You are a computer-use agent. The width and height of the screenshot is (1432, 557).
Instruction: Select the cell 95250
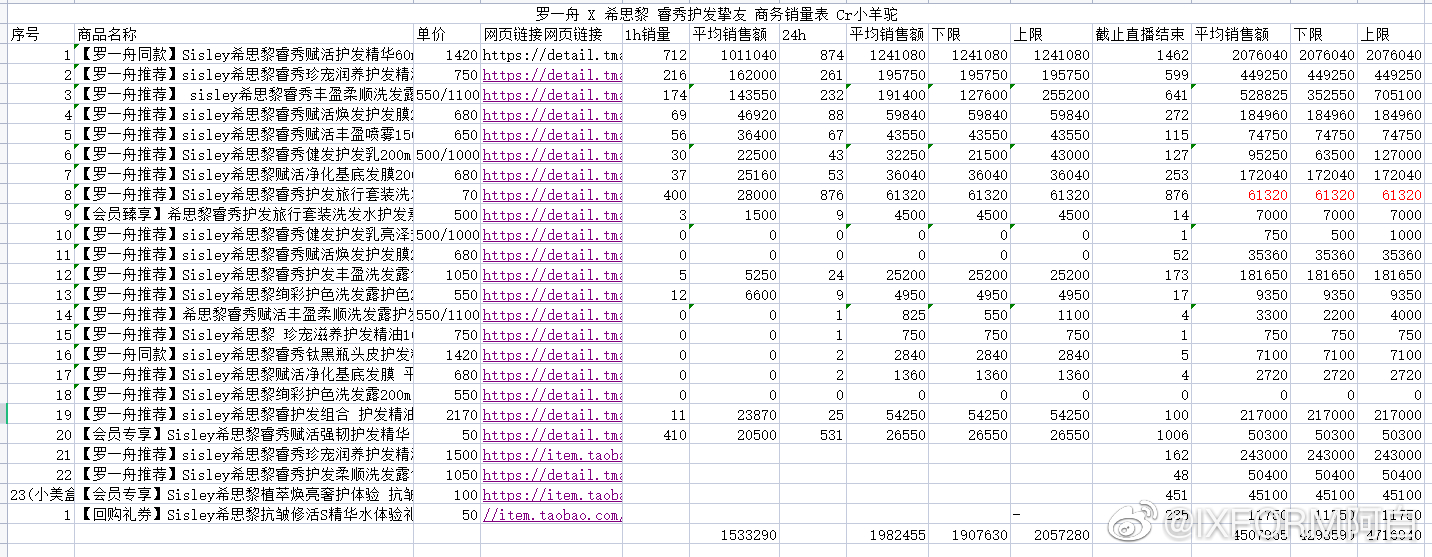[x=1240, y=155]
